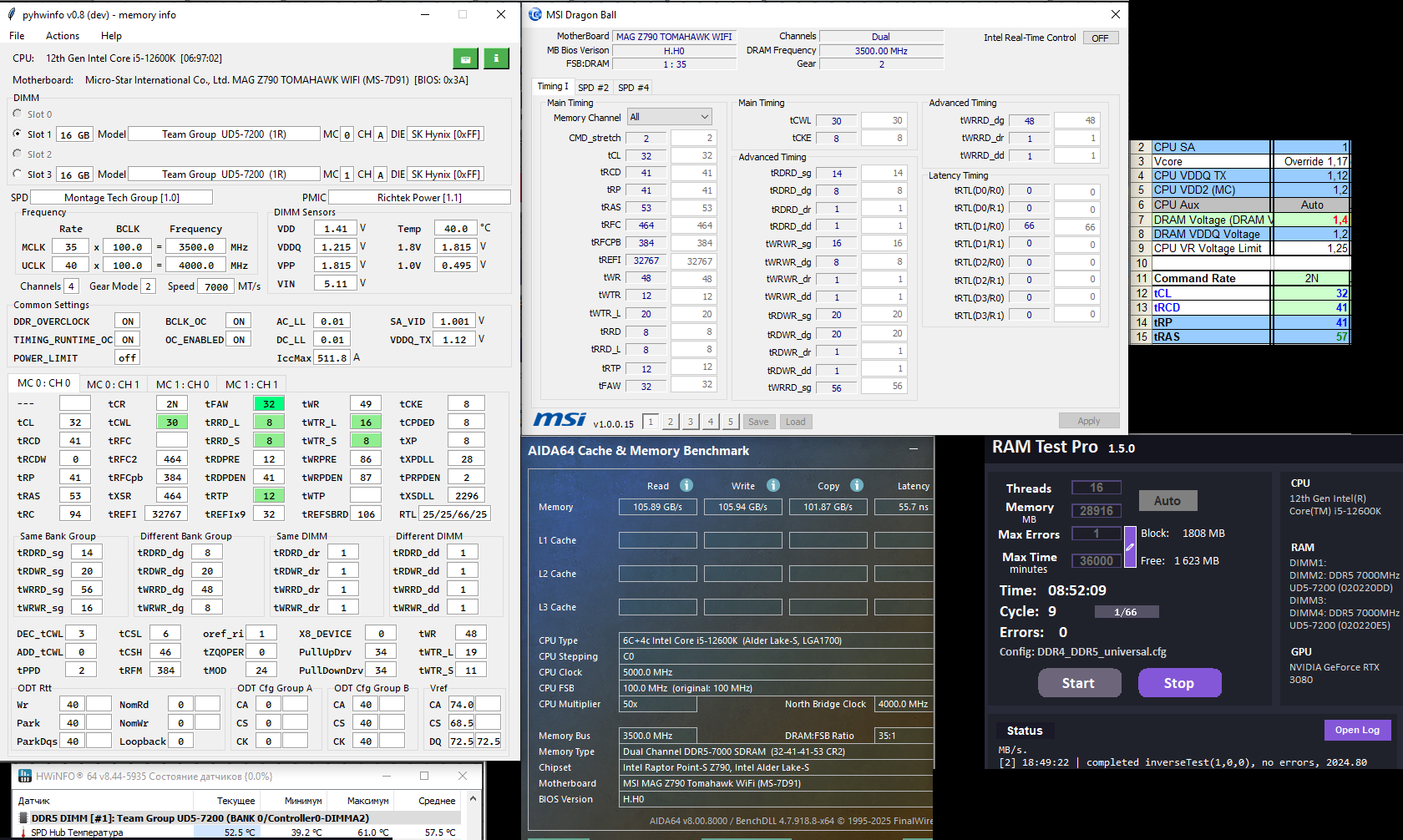The image size is (1403, 840).
Task: Click the cycle progress bar showing 1/66
Action: point(1126,612)
